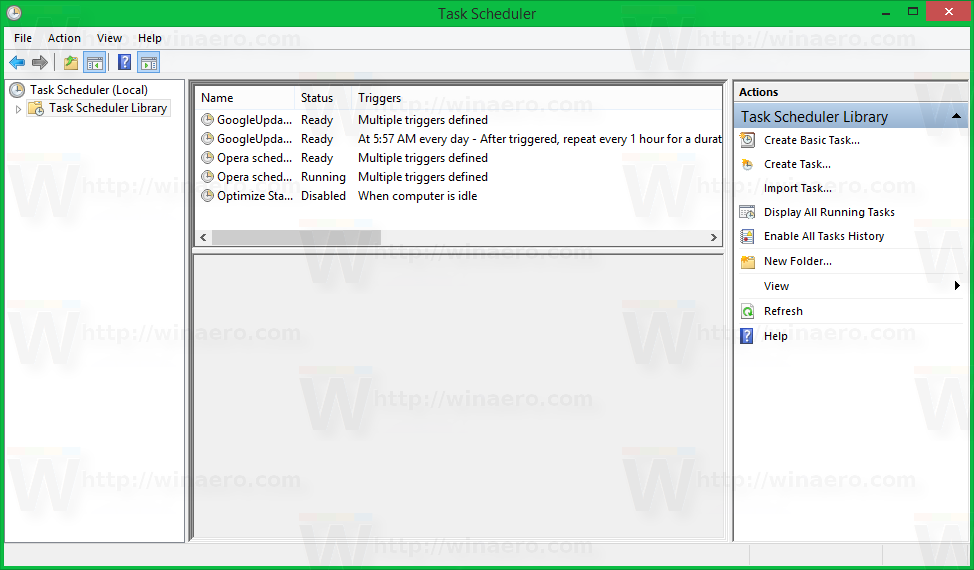Collapse the Task Scheduler Library actions section
974x570 pixels.
click(x=957, y=116)
